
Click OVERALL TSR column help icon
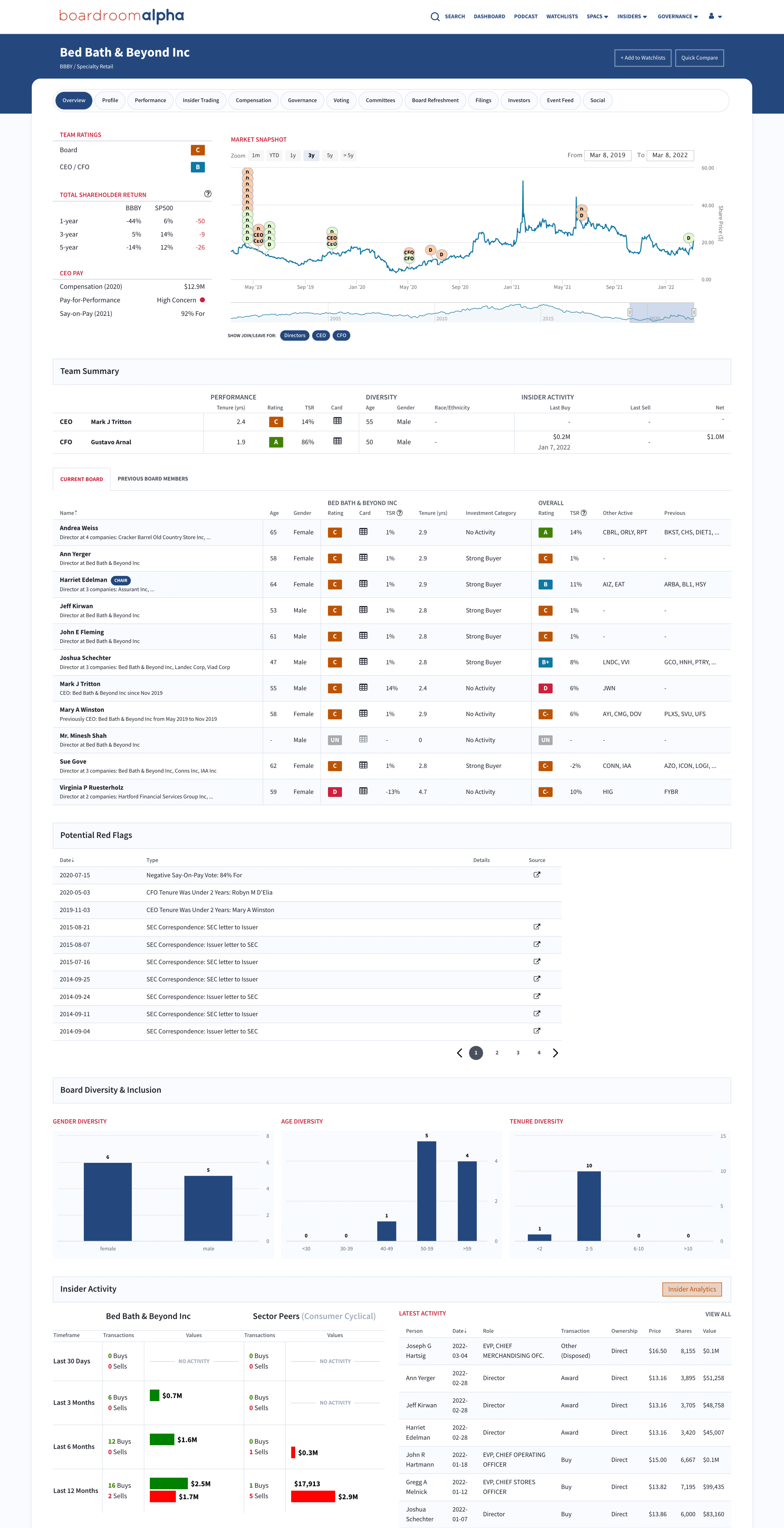(x=584, y=513)
